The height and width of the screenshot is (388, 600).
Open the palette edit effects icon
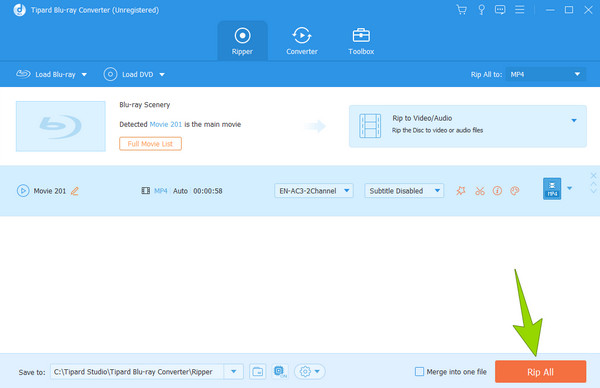pos(515,191)
